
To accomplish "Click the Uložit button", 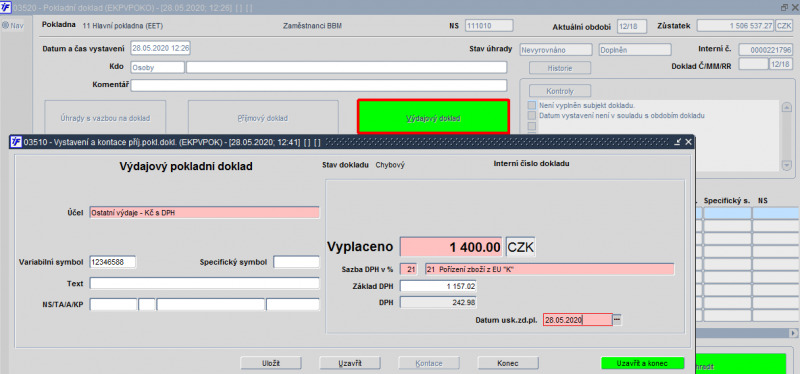I will tap(271, 363).
